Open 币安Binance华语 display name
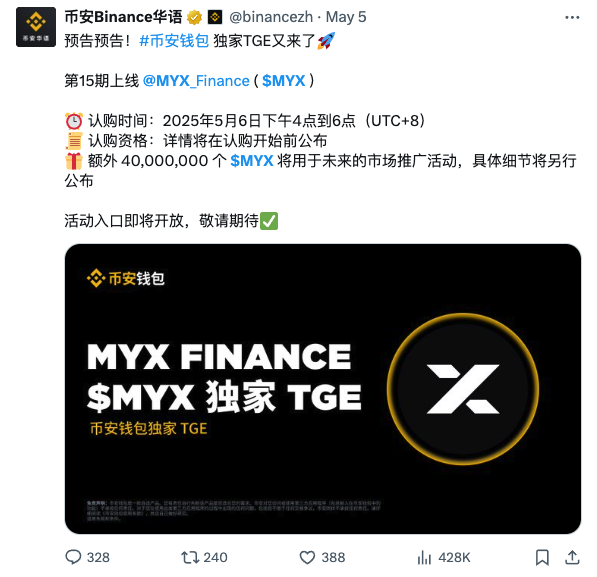This screenshot has width=597, height=577. tap(123, 17)
